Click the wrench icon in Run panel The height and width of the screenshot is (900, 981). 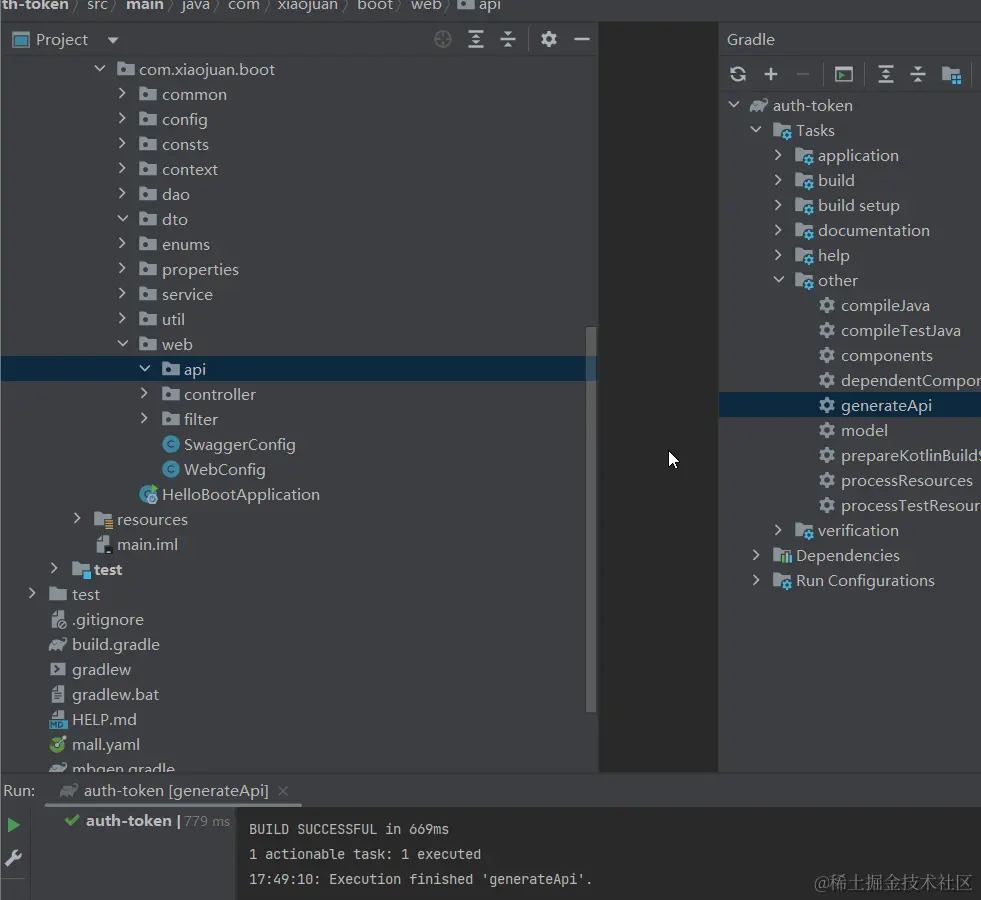[13, 857]
